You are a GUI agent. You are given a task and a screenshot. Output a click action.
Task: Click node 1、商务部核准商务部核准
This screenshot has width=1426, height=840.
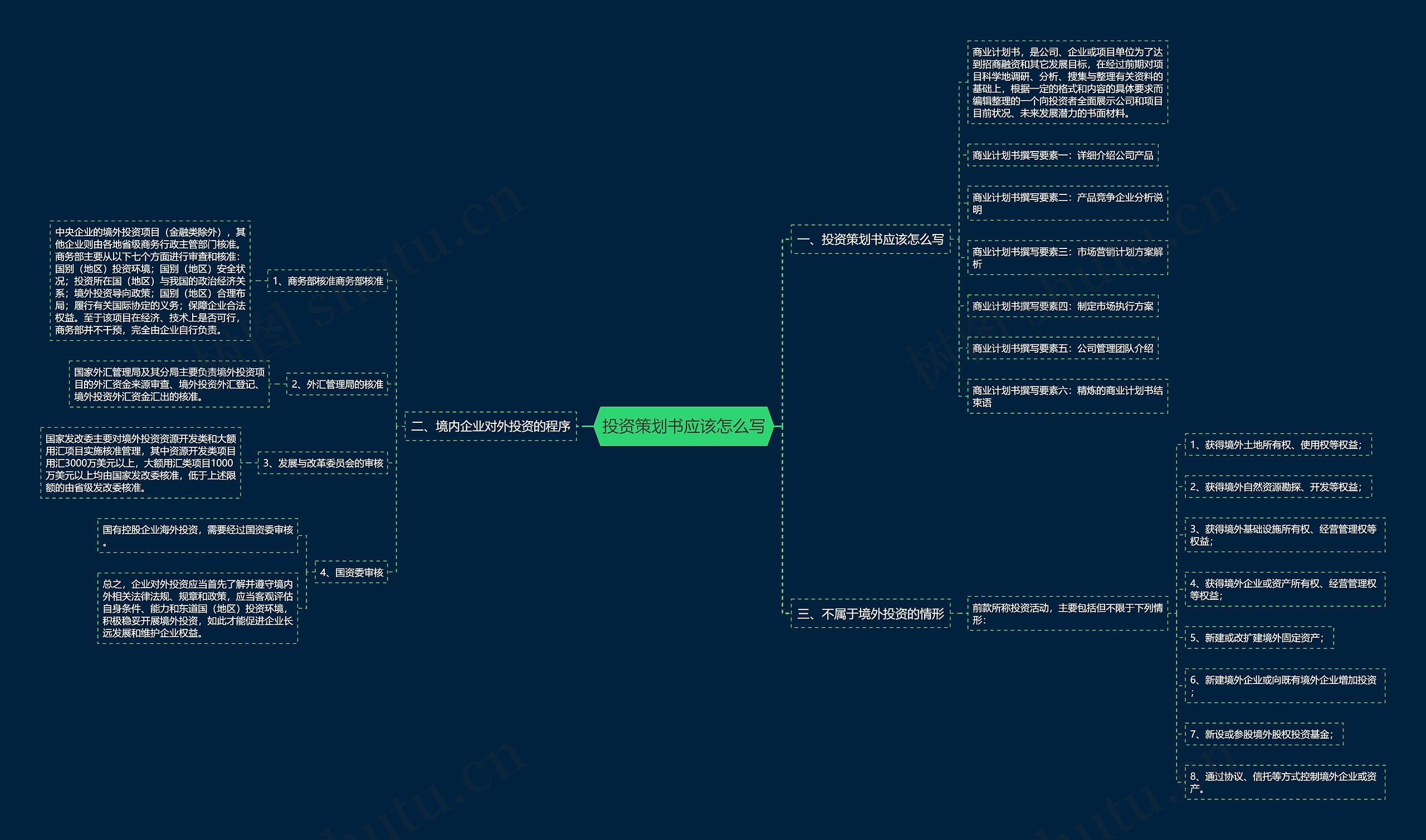pyautogui.click(x=328, y=281)
